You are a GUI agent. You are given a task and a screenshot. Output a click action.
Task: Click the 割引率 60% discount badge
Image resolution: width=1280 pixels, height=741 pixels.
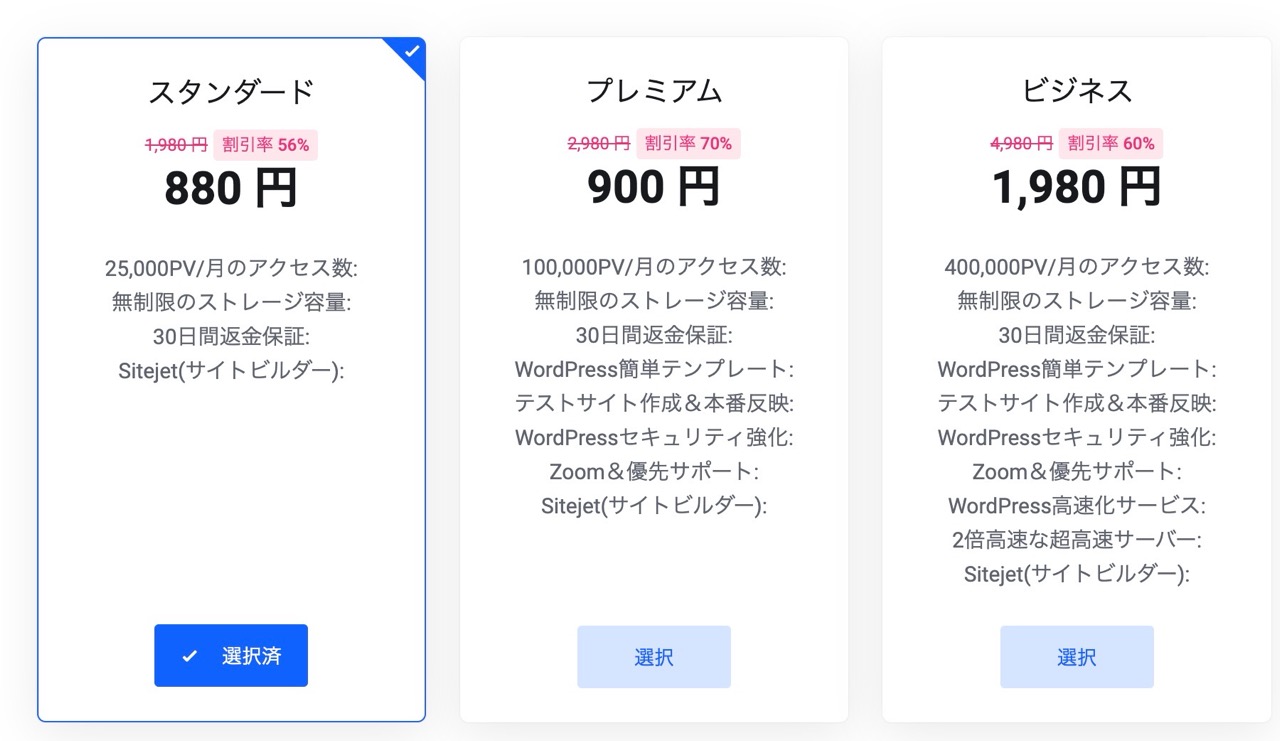point(1110,144)
